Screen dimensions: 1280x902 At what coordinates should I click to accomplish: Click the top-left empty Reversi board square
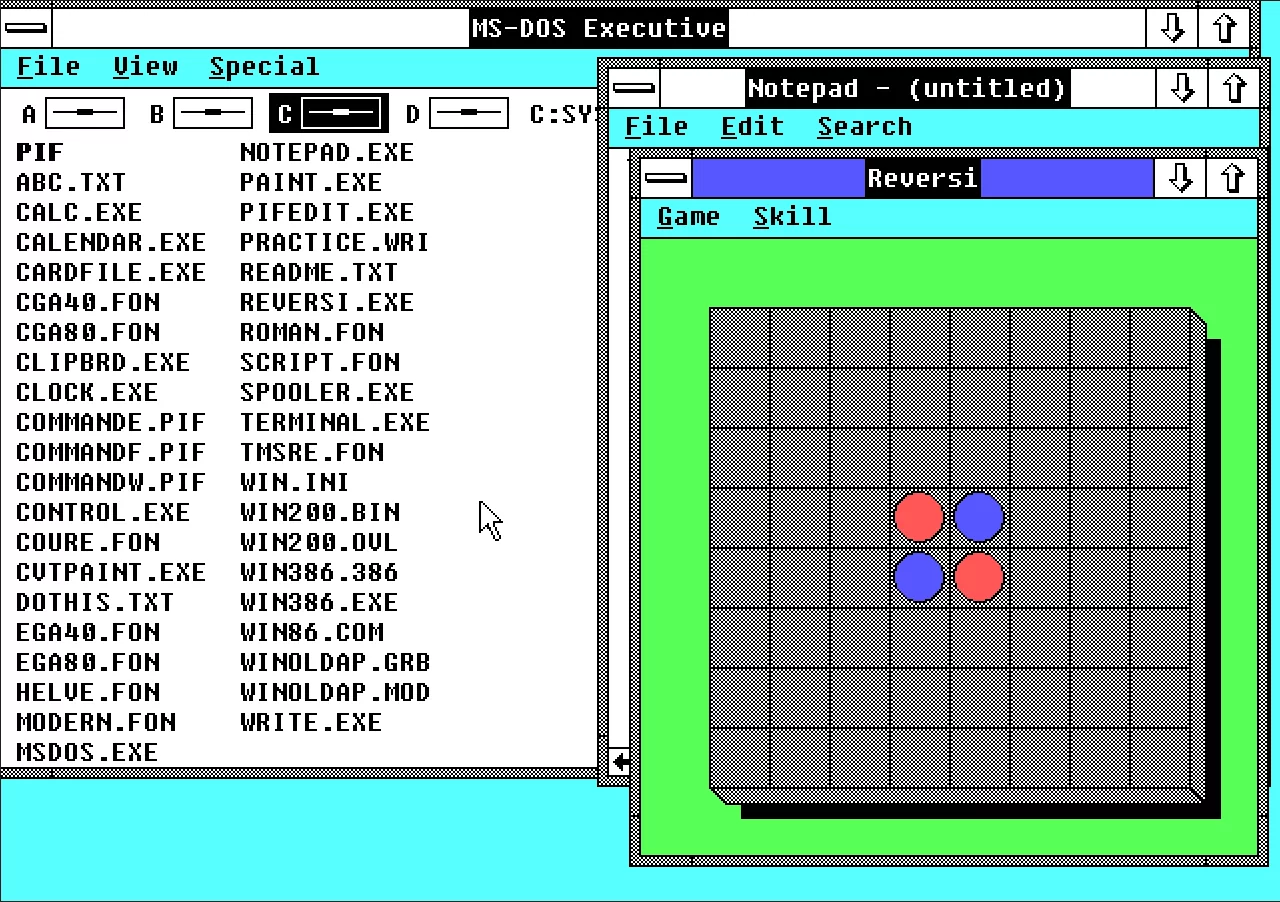click(740, 338)
